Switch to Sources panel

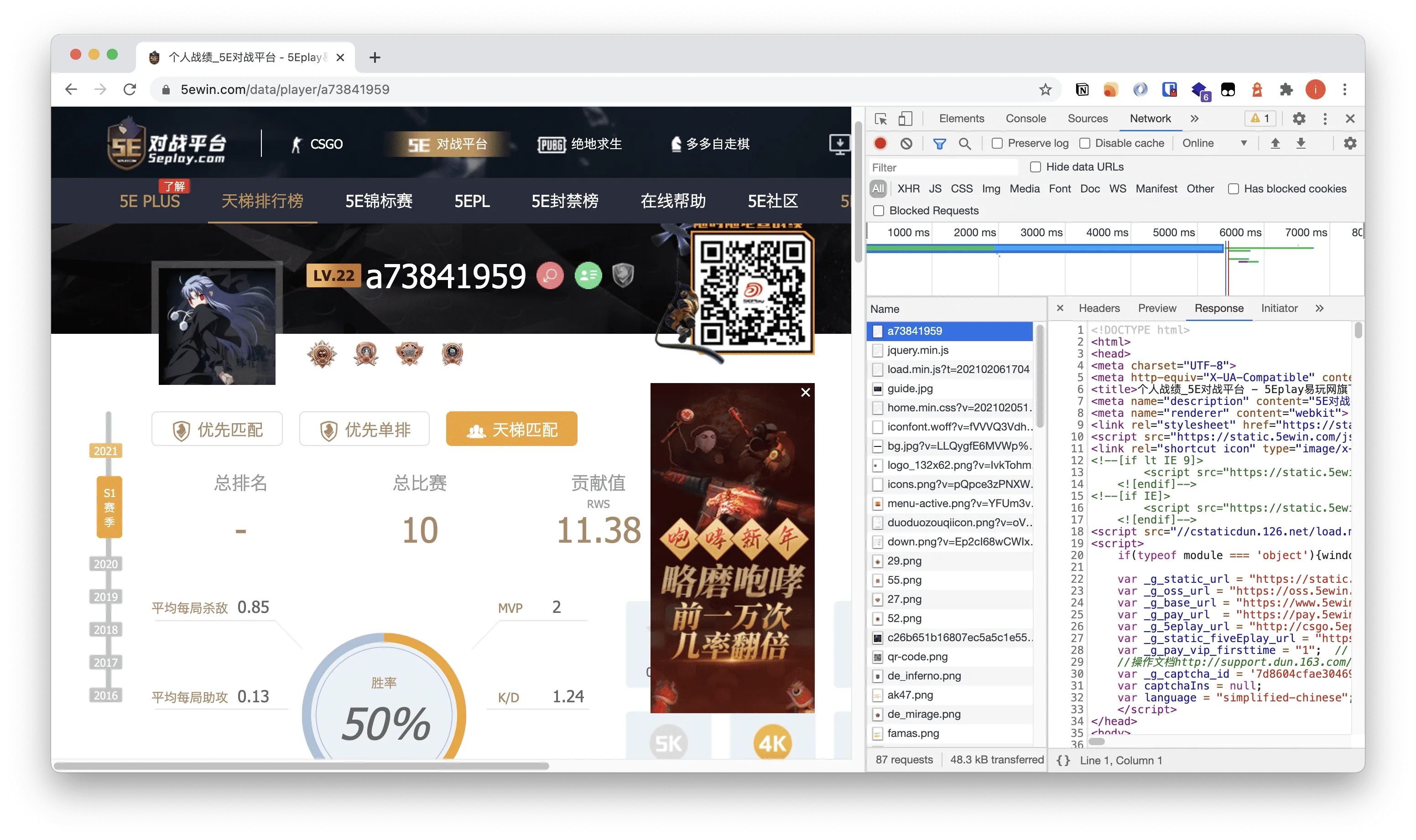coord(1087,119)
